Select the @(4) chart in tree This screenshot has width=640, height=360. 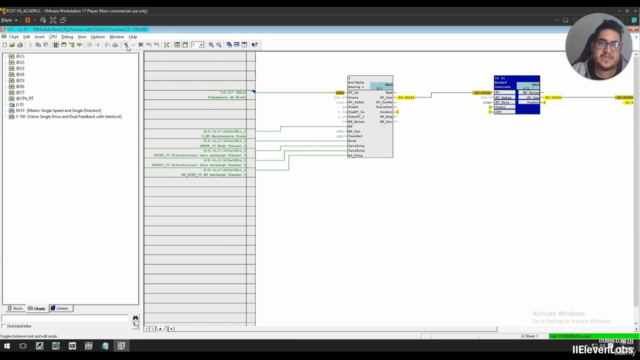pyautogui.click(x=17, y=74)
